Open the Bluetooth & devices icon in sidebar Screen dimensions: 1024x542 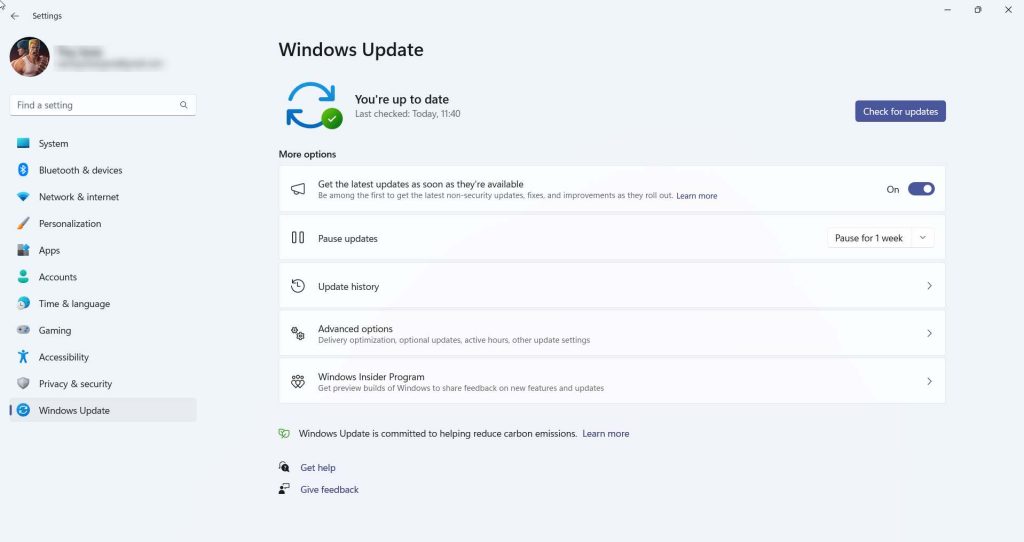(x=23, y=170)
